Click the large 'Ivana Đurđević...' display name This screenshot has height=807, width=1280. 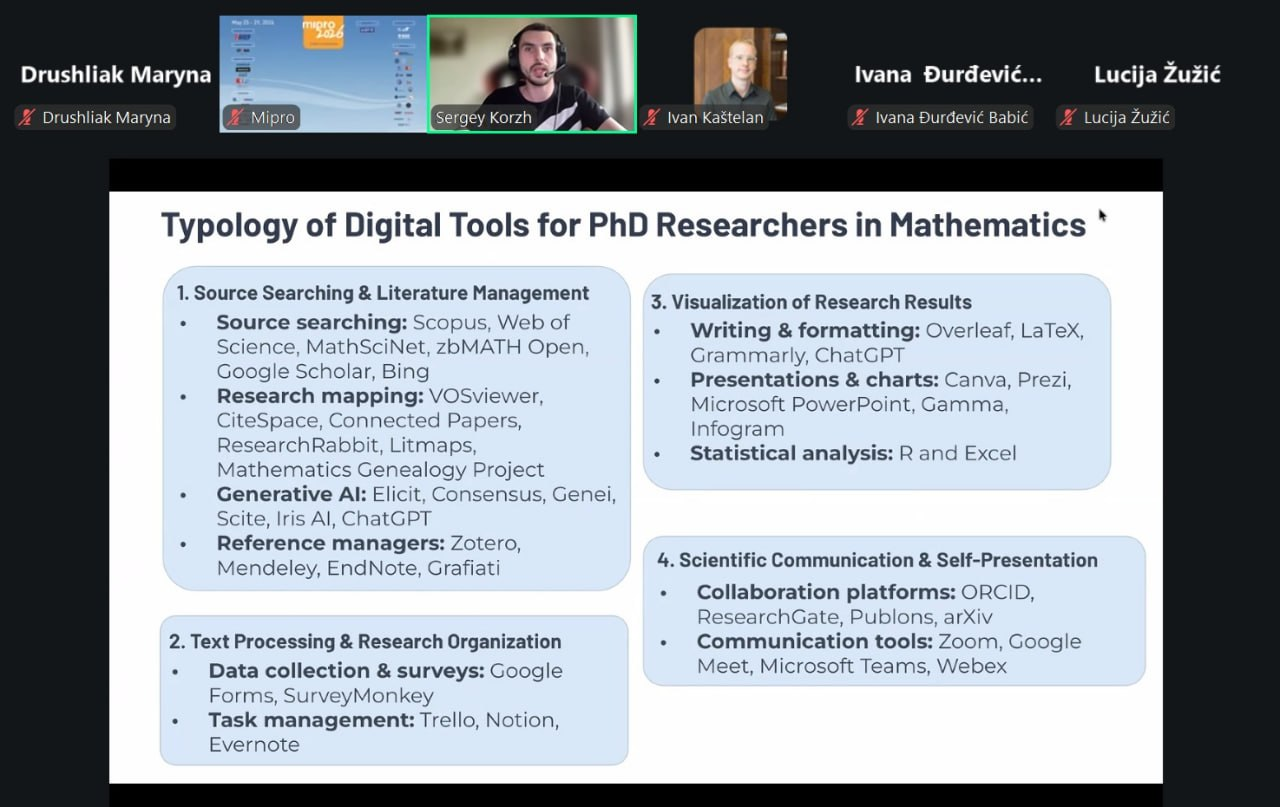[x=948, y=75]
